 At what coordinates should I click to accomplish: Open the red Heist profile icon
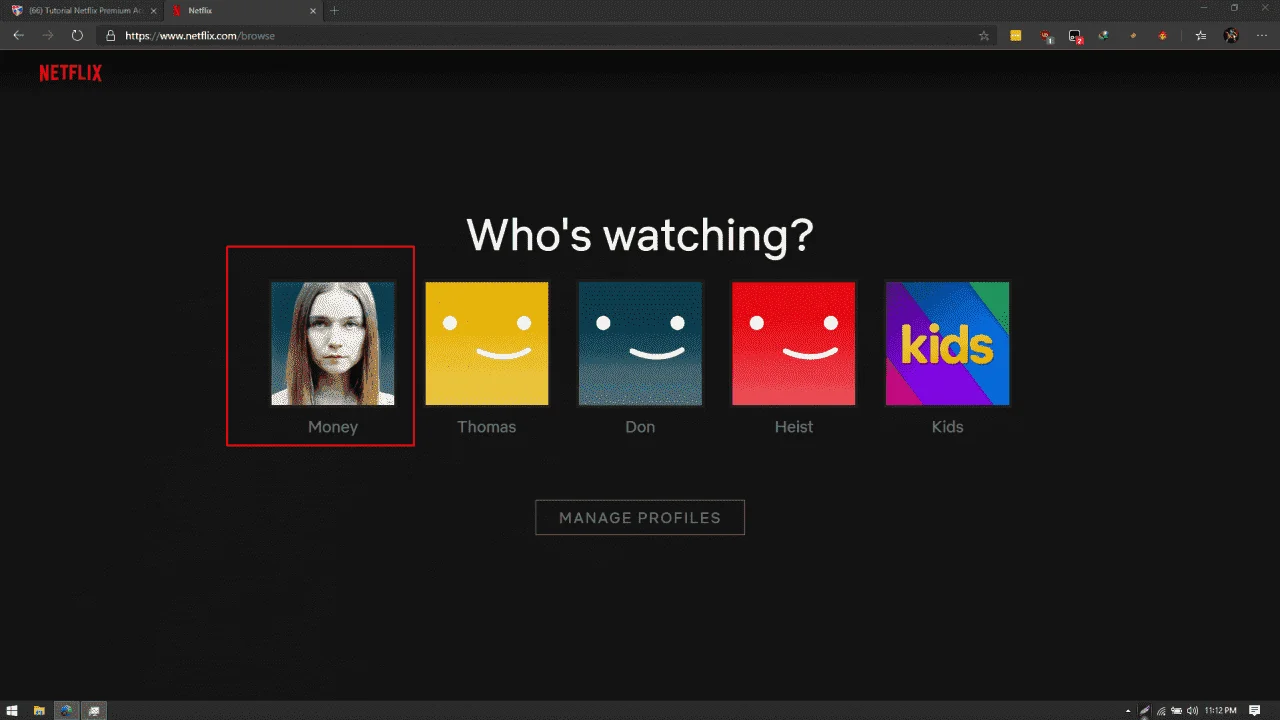coord(794,343)
